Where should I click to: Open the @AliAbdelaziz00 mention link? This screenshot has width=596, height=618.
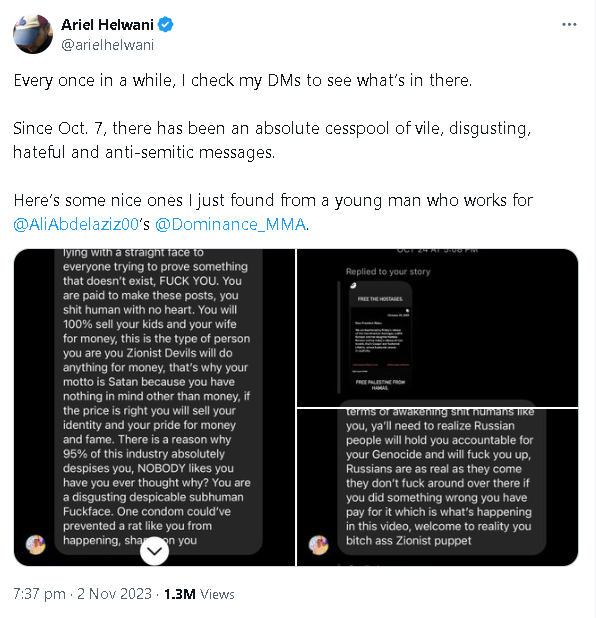[76, 224]
